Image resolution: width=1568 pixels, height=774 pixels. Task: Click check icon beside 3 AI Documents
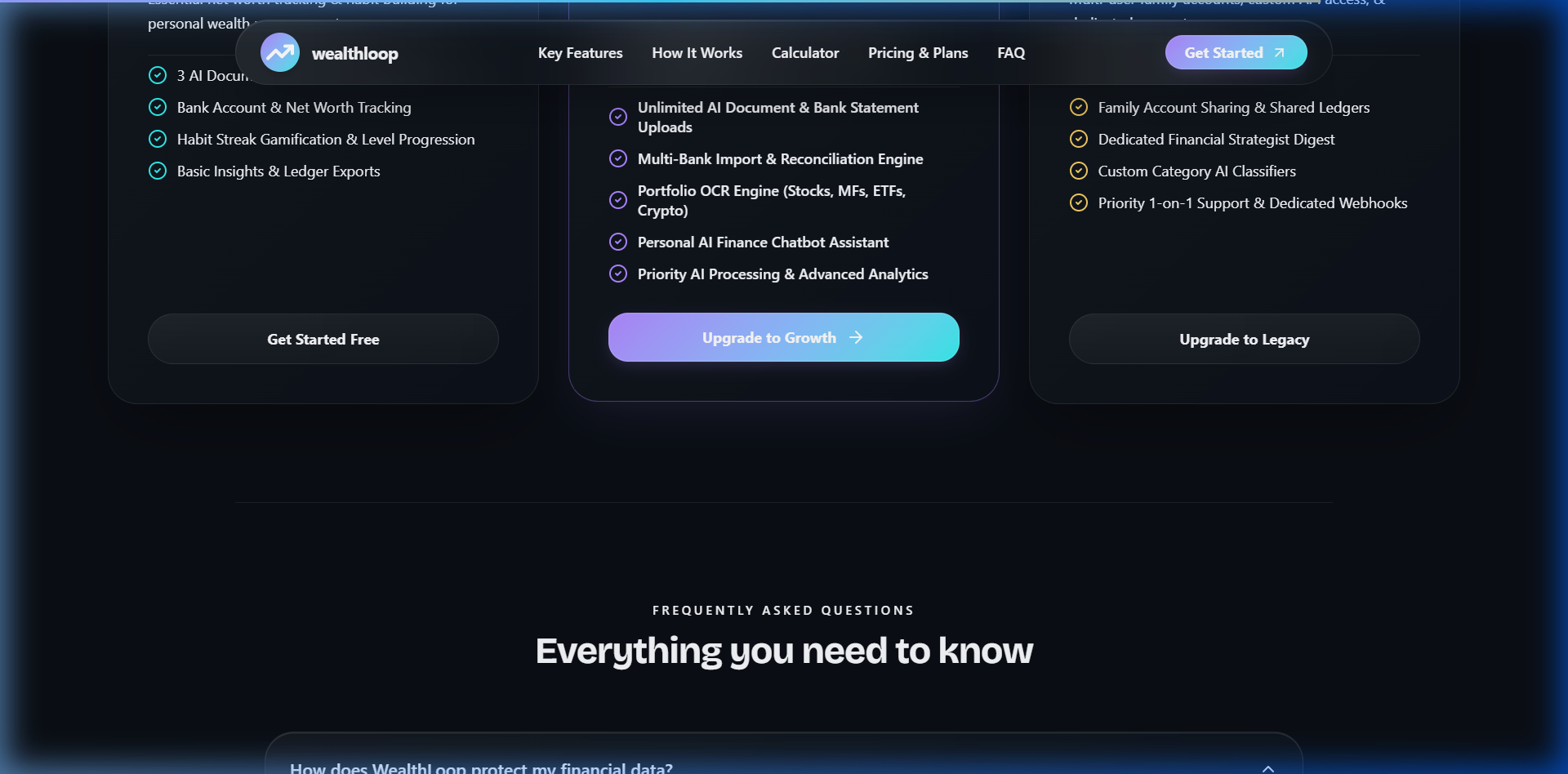[158, 75]
